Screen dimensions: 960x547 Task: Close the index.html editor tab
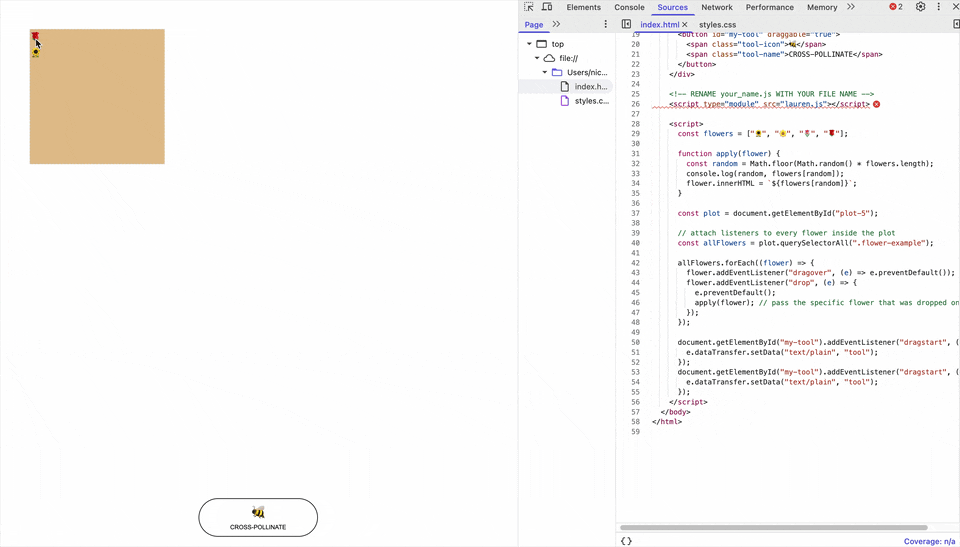tap(685, 25)
